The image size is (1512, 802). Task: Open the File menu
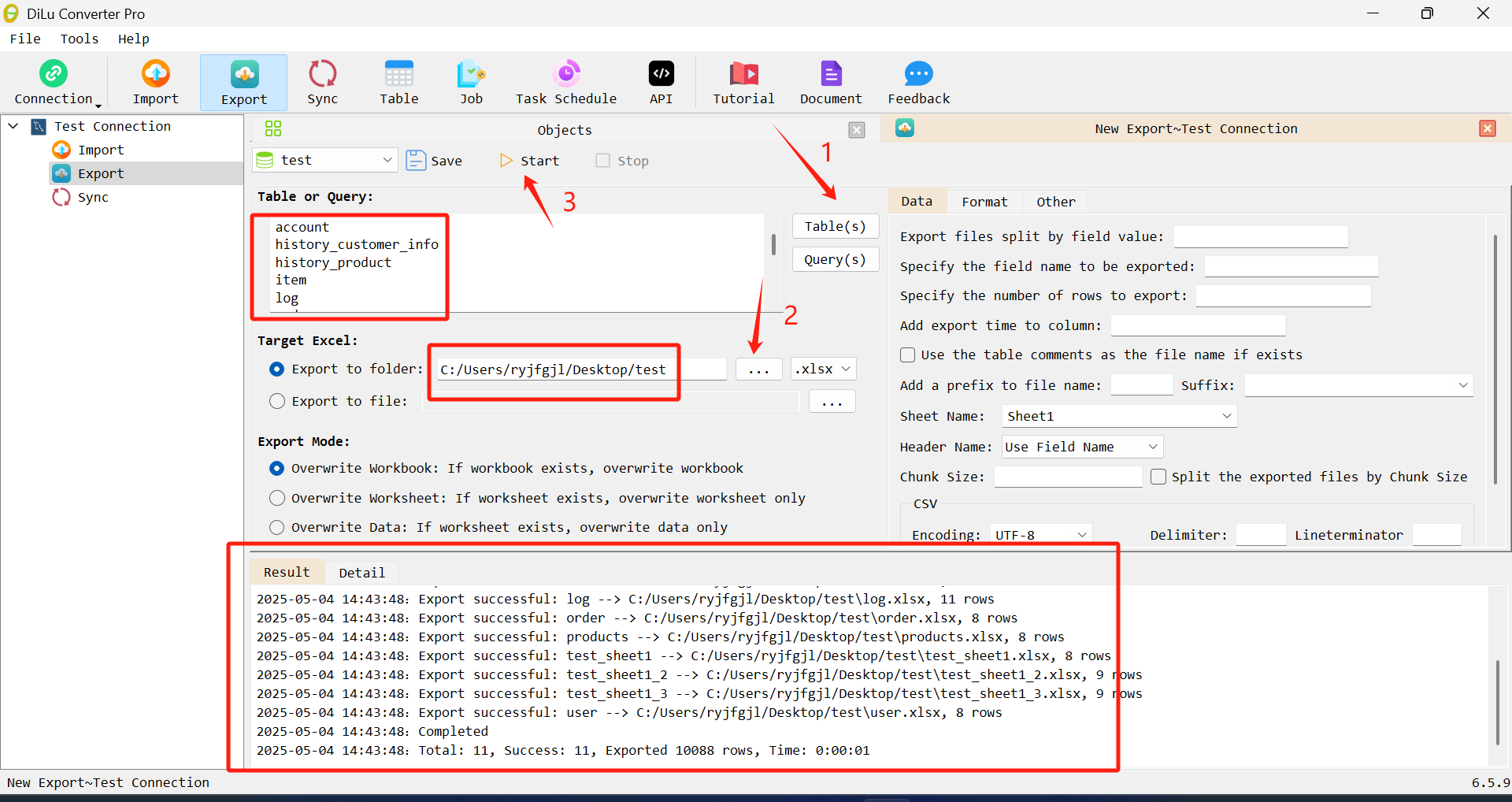(x=25, y=39)
